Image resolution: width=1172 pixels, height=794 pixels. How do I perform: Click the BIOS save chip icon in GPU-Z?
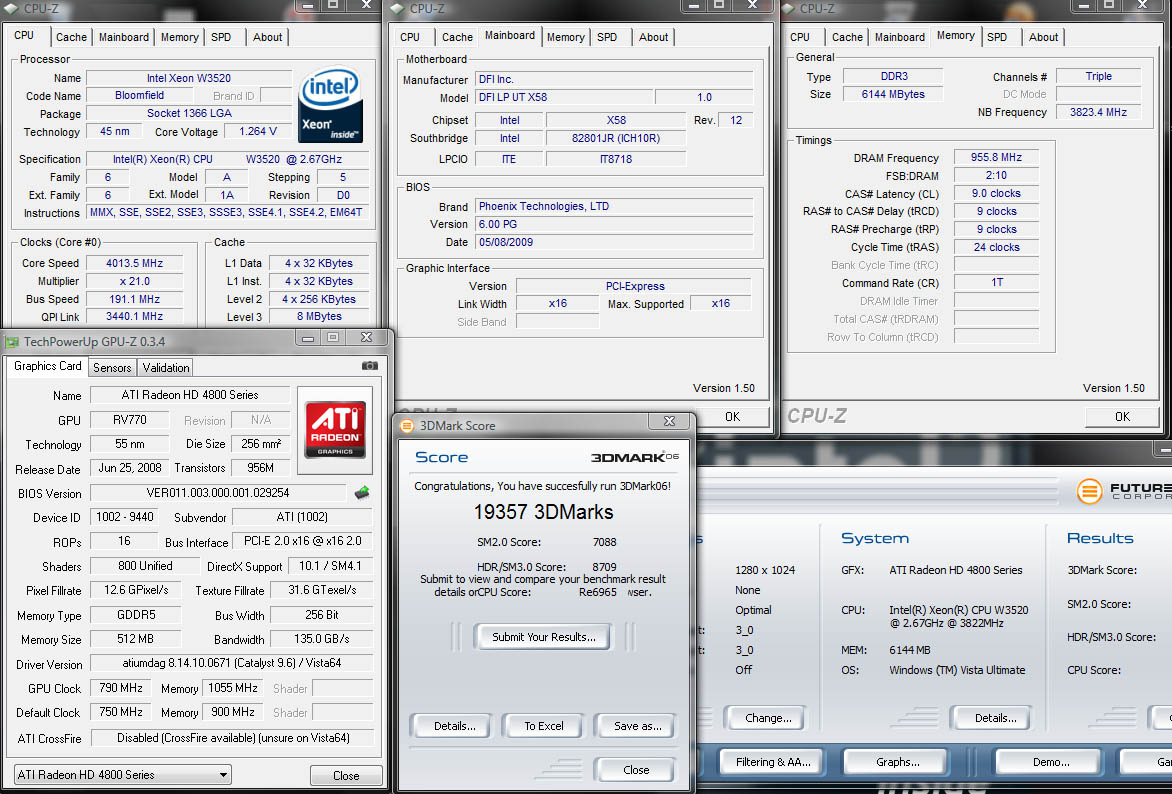click(x=362, y=493)
